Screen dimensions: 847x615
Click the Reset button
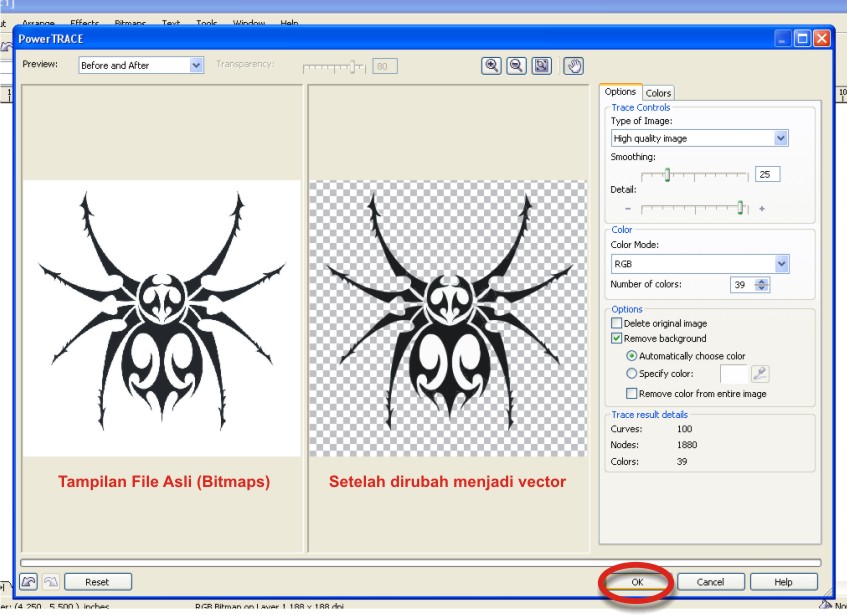coord(97,582)
